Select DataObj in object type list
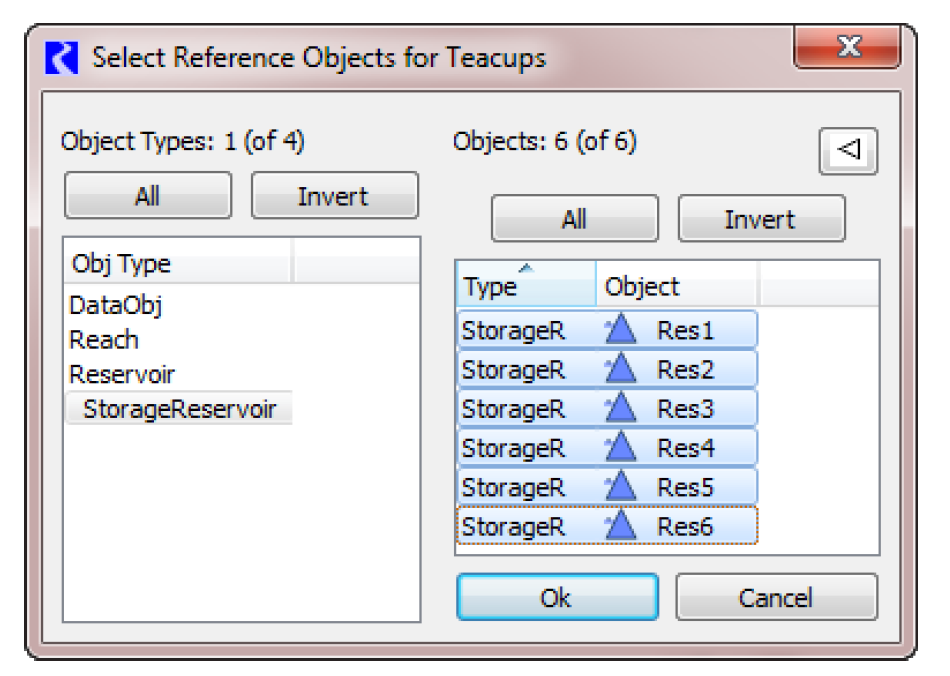950x676 pixels. (115, 306)
